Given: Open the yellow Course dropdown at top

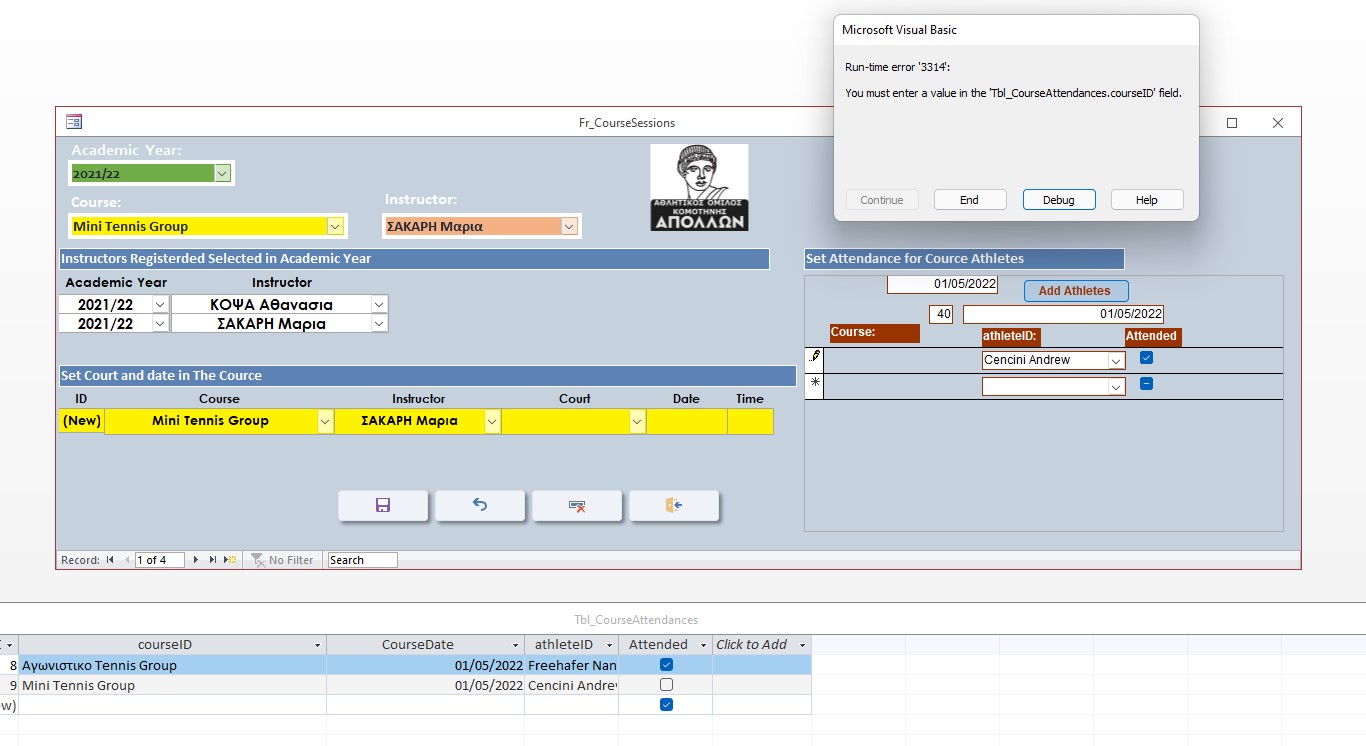Looking at the screenshot, I should [x=335, y=226].
